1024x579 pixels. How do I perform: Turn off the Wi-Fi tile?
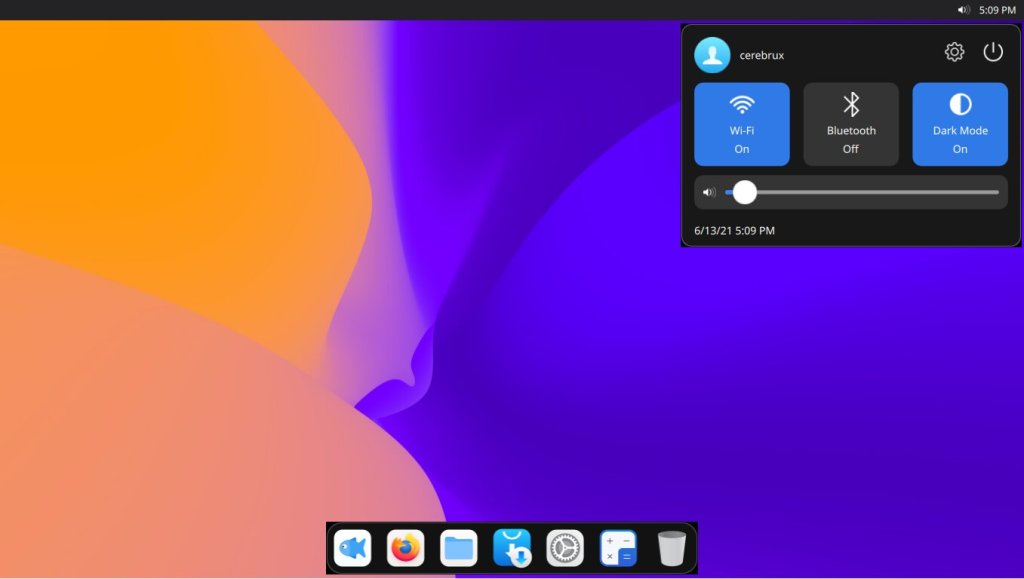click(741, 124)
